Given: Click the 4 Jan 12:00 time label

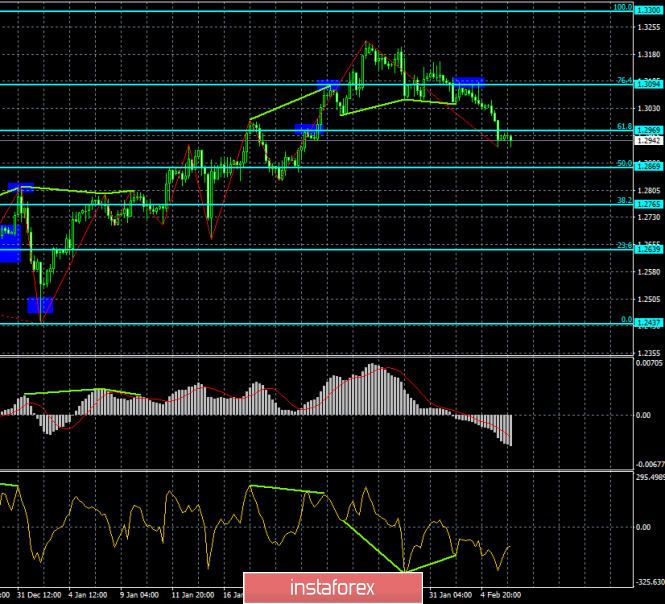Looking at the screenshot, I should point(88,595).
